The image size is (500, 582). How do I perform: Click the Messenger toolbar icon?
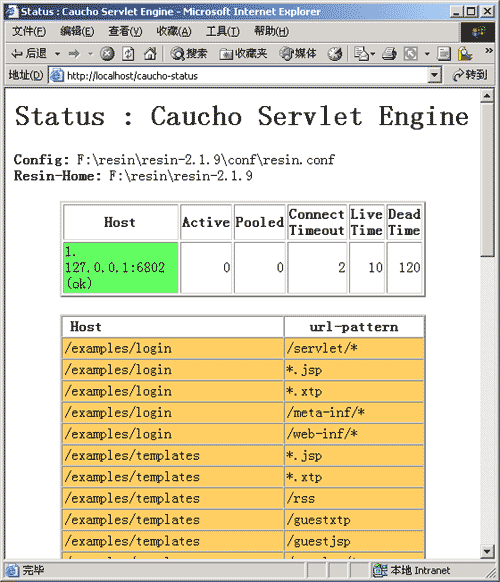click(465, 54)
